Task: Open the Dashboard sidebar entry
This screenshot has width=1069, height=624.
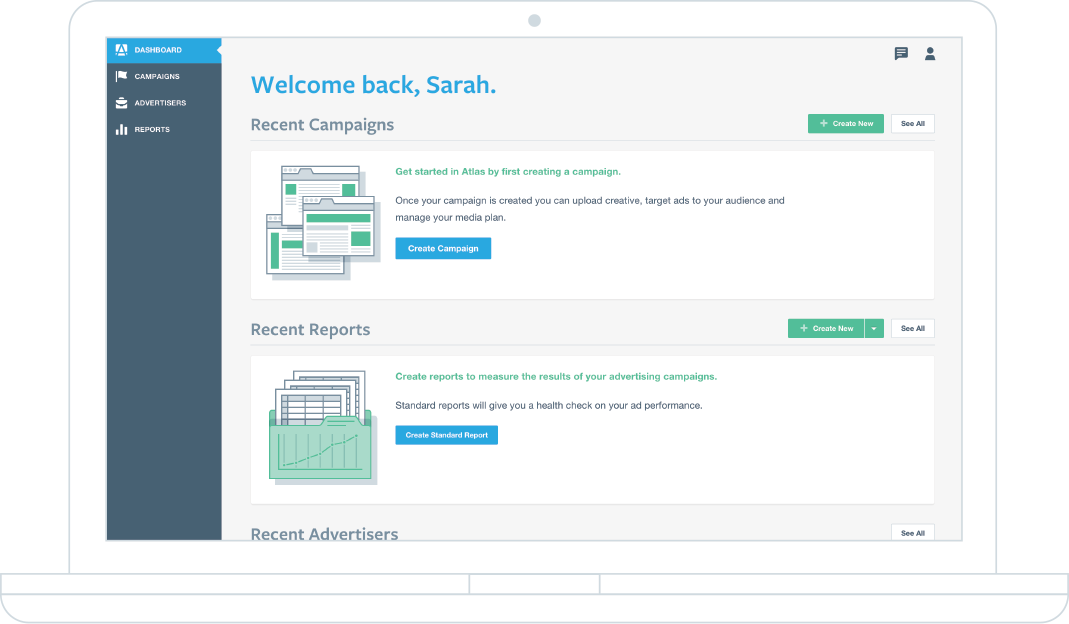Action: [x=158, y=50]
